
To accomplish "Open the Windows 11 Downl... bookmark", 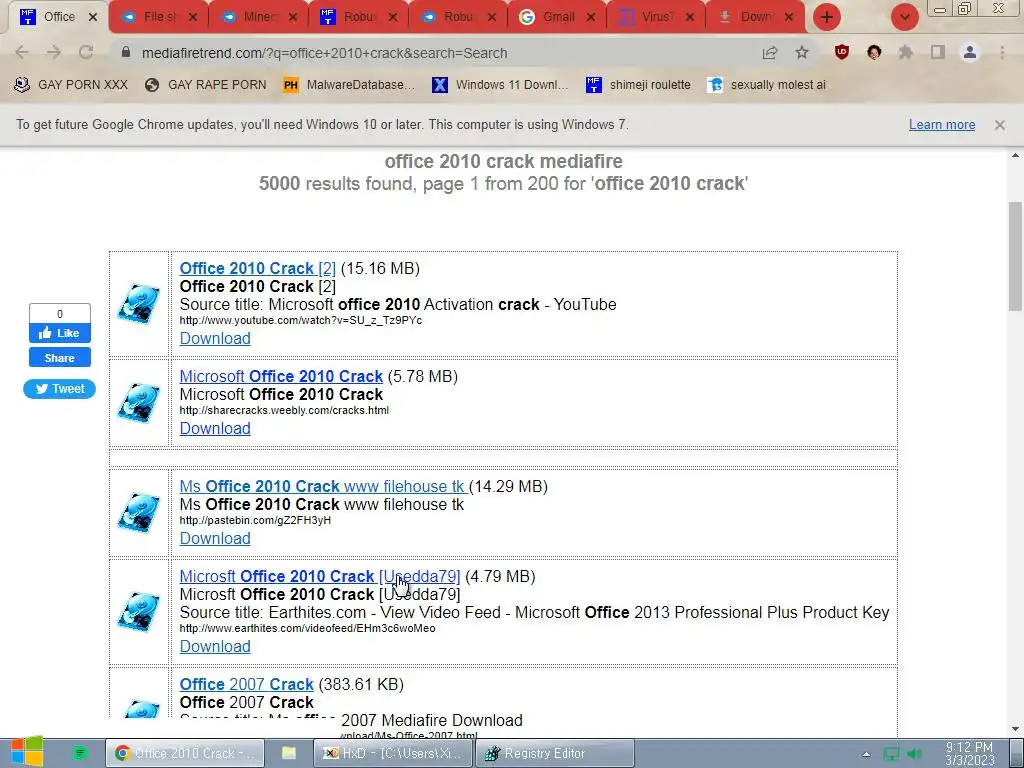I will pos(500,85).
